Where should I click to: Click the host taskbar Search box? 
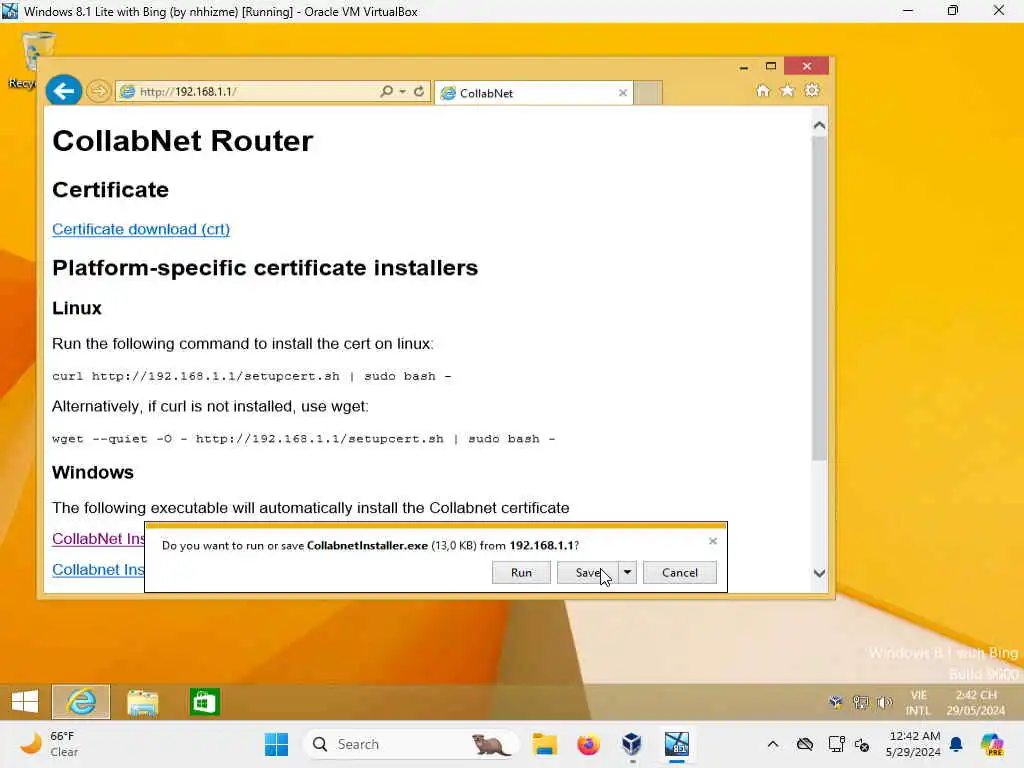[411, 744]
